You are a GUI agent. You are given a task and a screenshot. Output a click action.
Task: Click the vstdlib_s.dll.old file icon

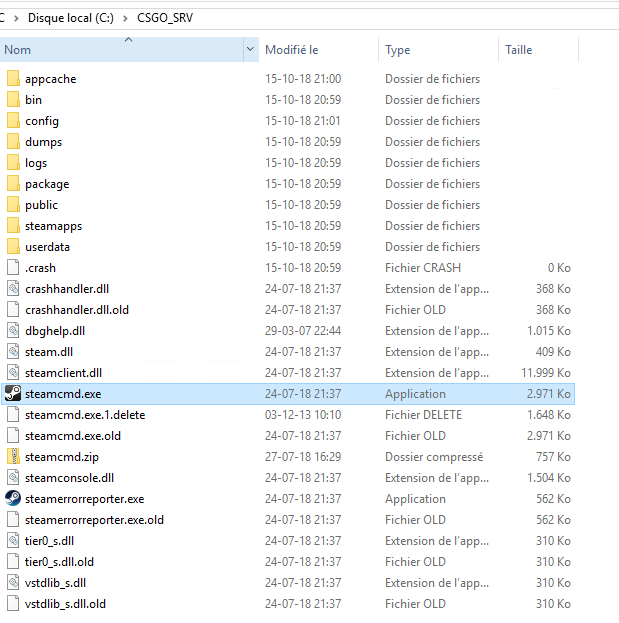pos(13,604)
